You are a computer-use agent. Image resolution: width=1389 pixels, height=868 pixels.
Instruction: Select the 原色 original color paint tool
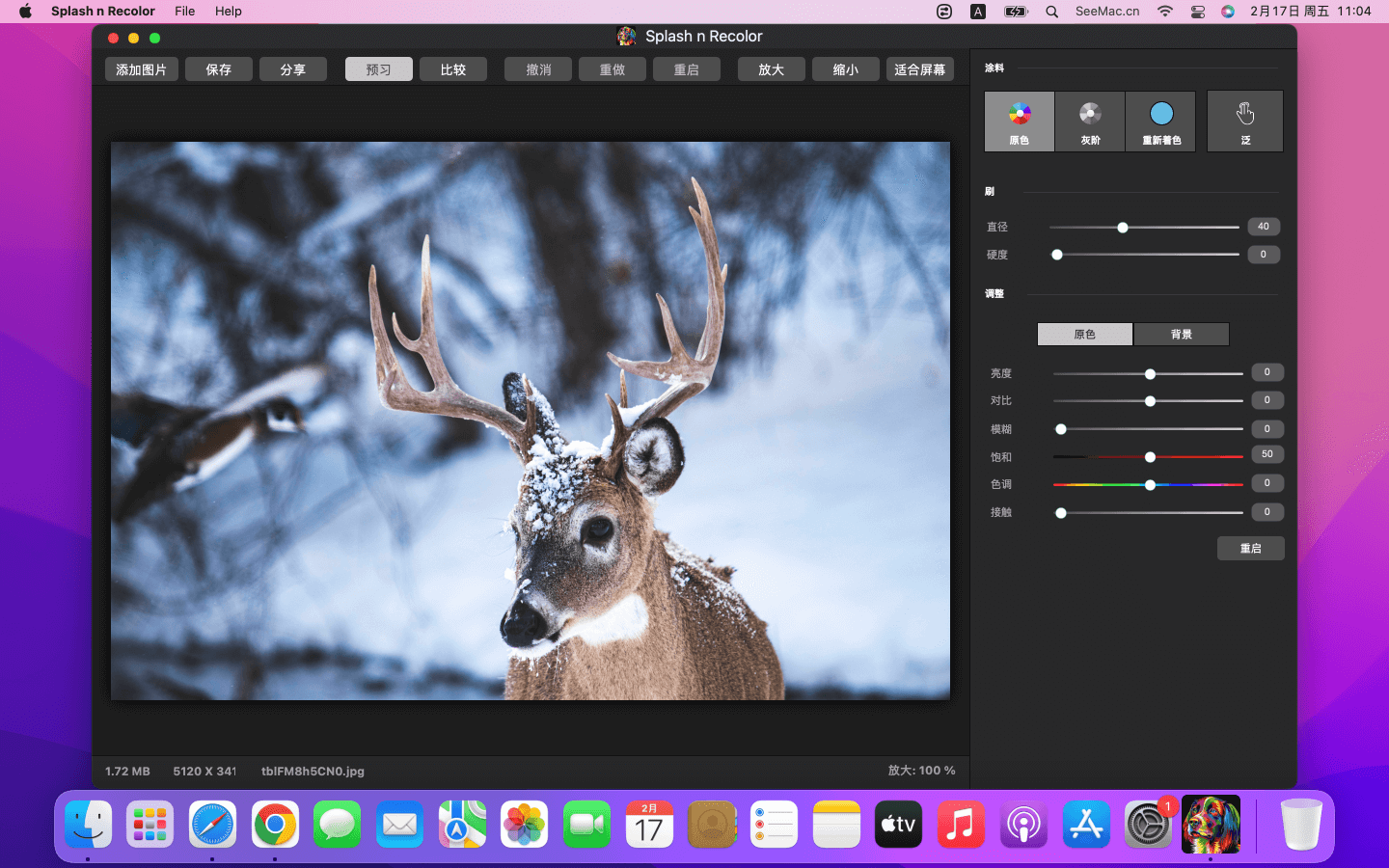[x=1019, y=121]
